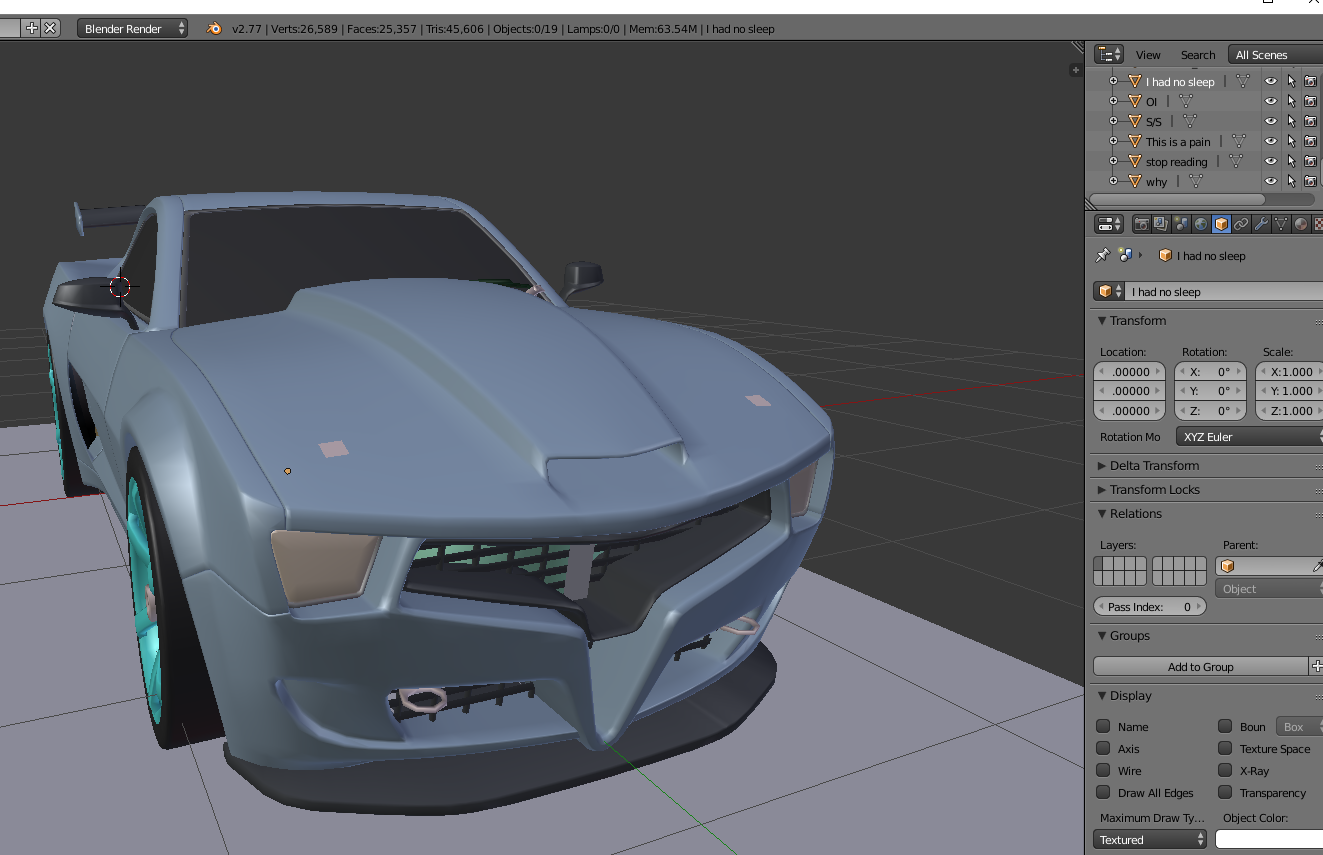The width and height of the screenshot is (1323, 855).
Task: Open the Modifiers wrench tab
Action: coord(1261,224)
